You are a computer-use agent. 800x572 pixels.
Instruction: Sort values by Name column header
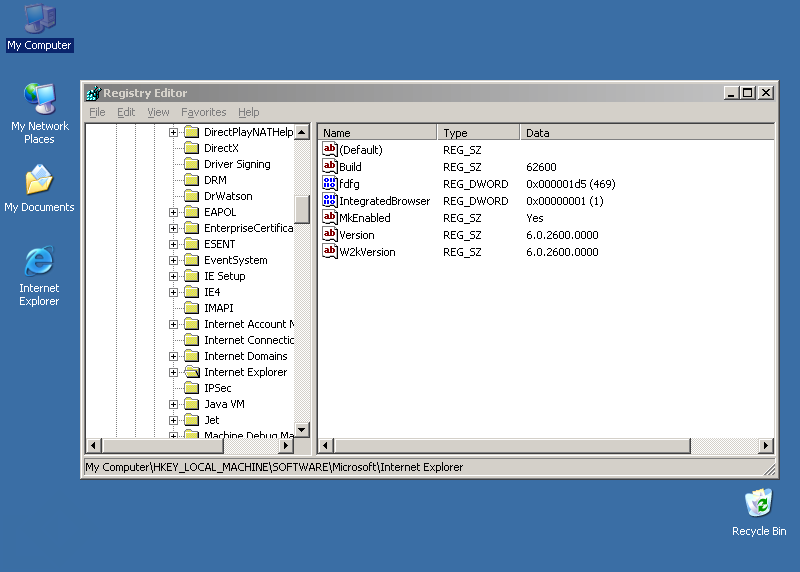tap(377, 133)
